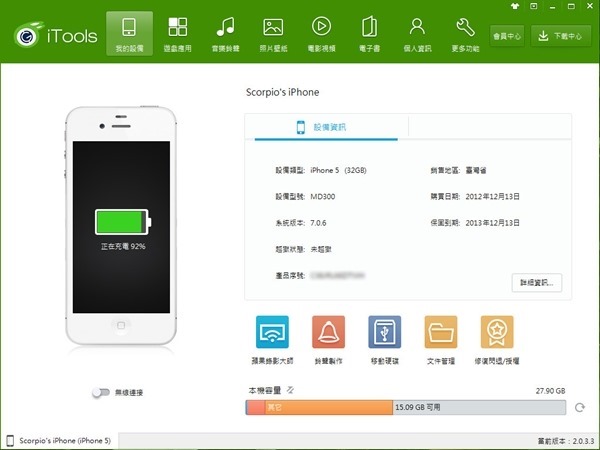Click the iPhone preview image
The height and width of the screenshot is (450, 600).
[121, 226]
